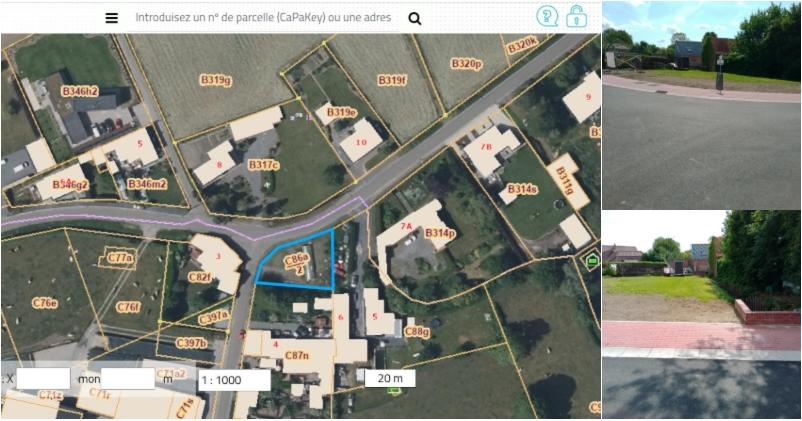Open the help question bubble icon
Image resolution: width=802 pixels, height=421 pixels.
pyautogui.click(x=547, y=16)
